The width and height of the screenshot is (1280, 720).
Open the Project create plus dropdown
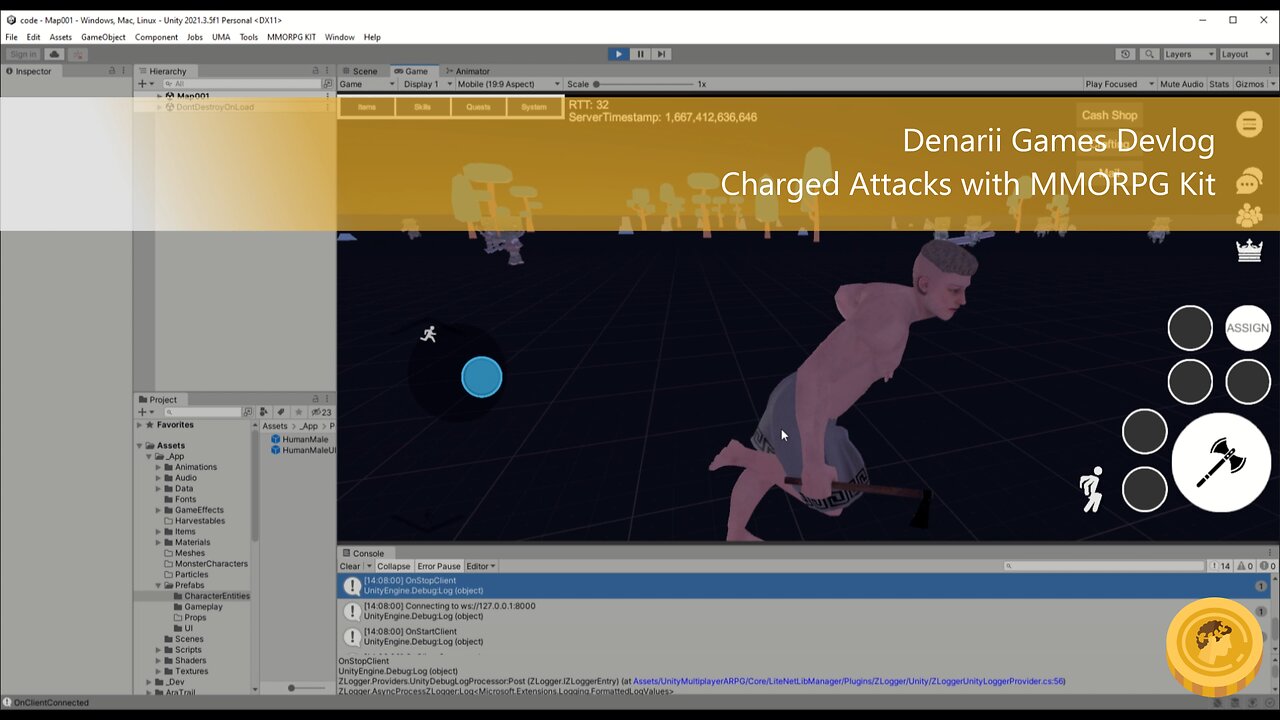point(146,412)
